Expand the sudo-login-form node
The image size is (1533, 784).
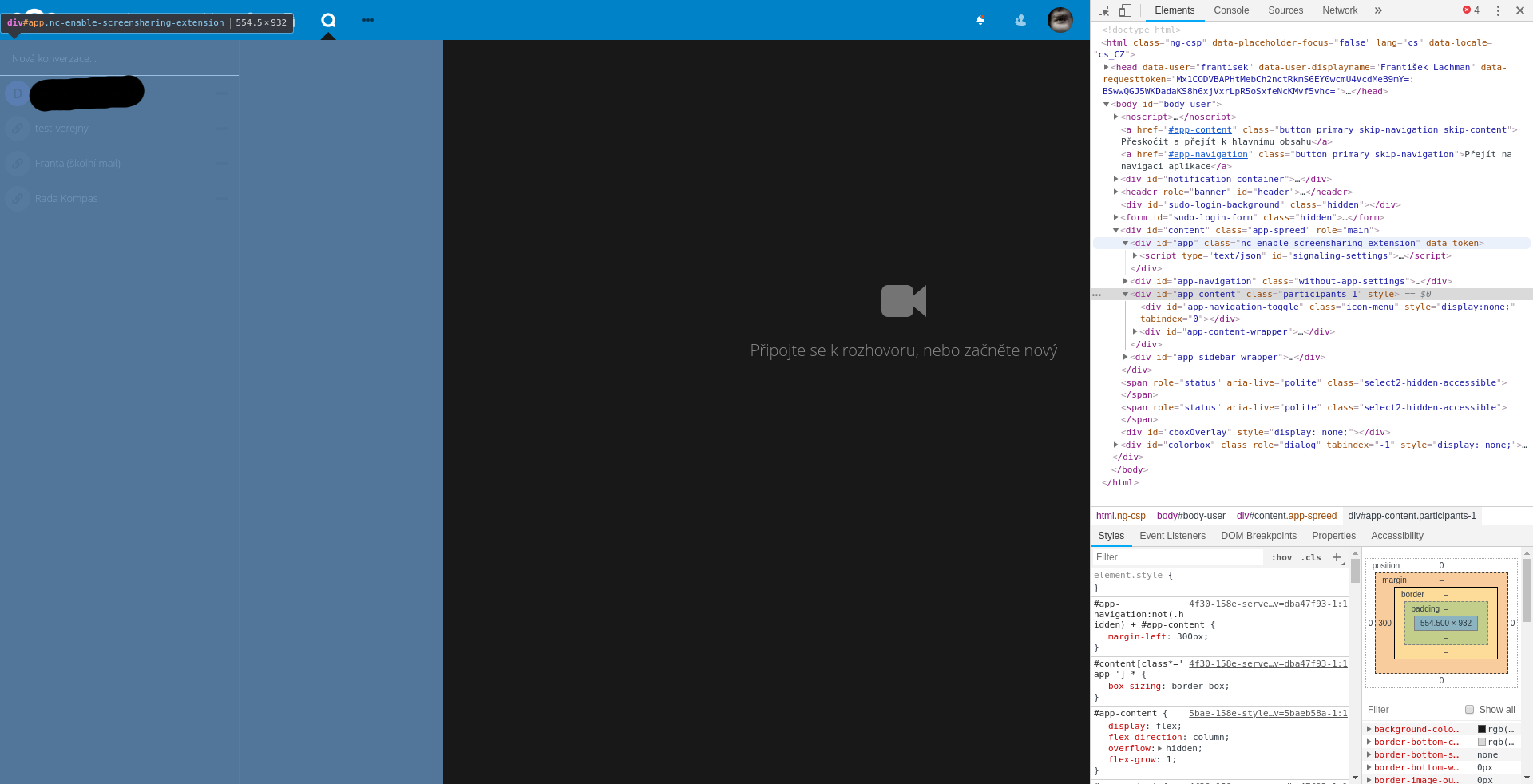[x=1115, y=217]
